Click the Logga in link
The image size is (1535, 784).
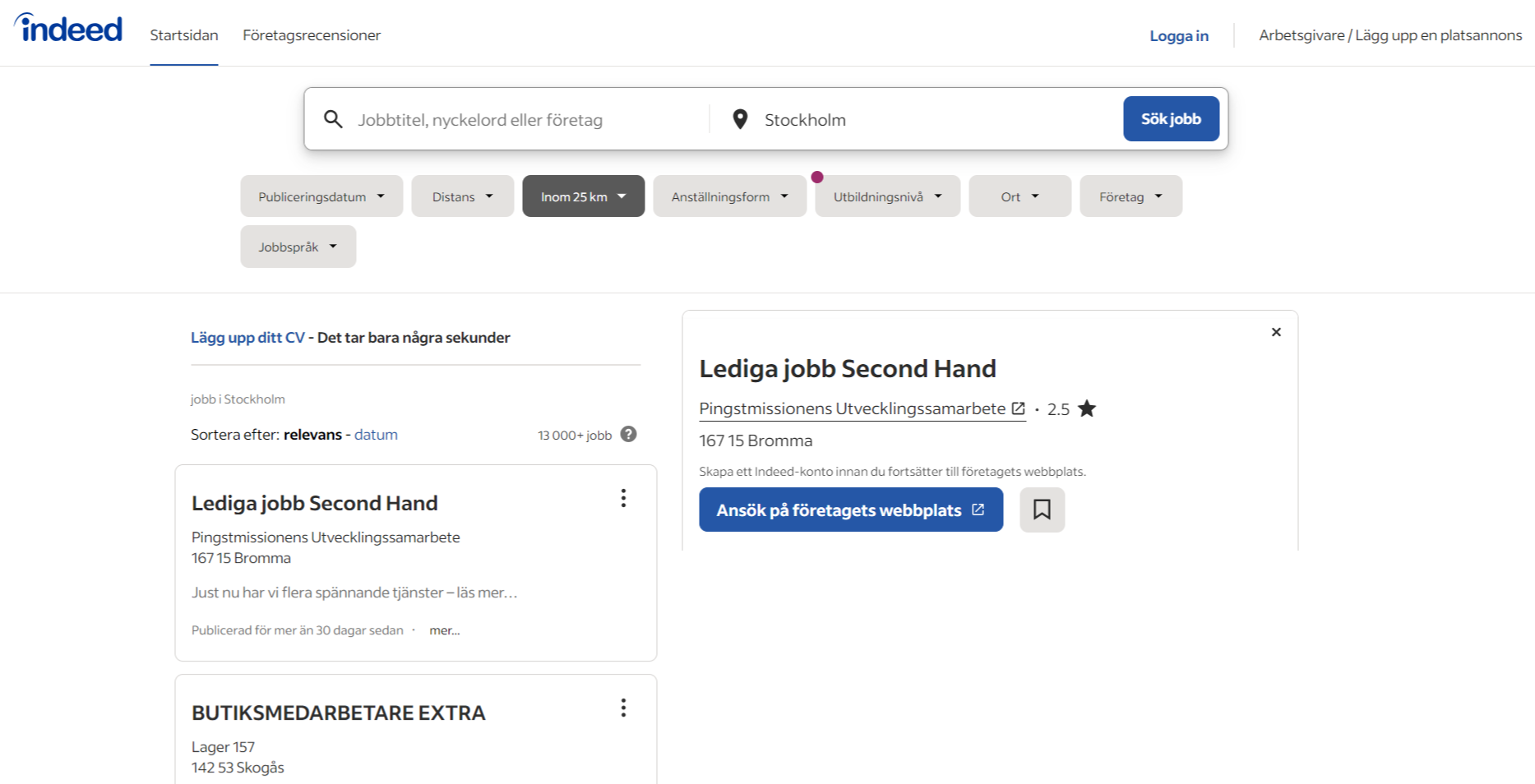1179,35
